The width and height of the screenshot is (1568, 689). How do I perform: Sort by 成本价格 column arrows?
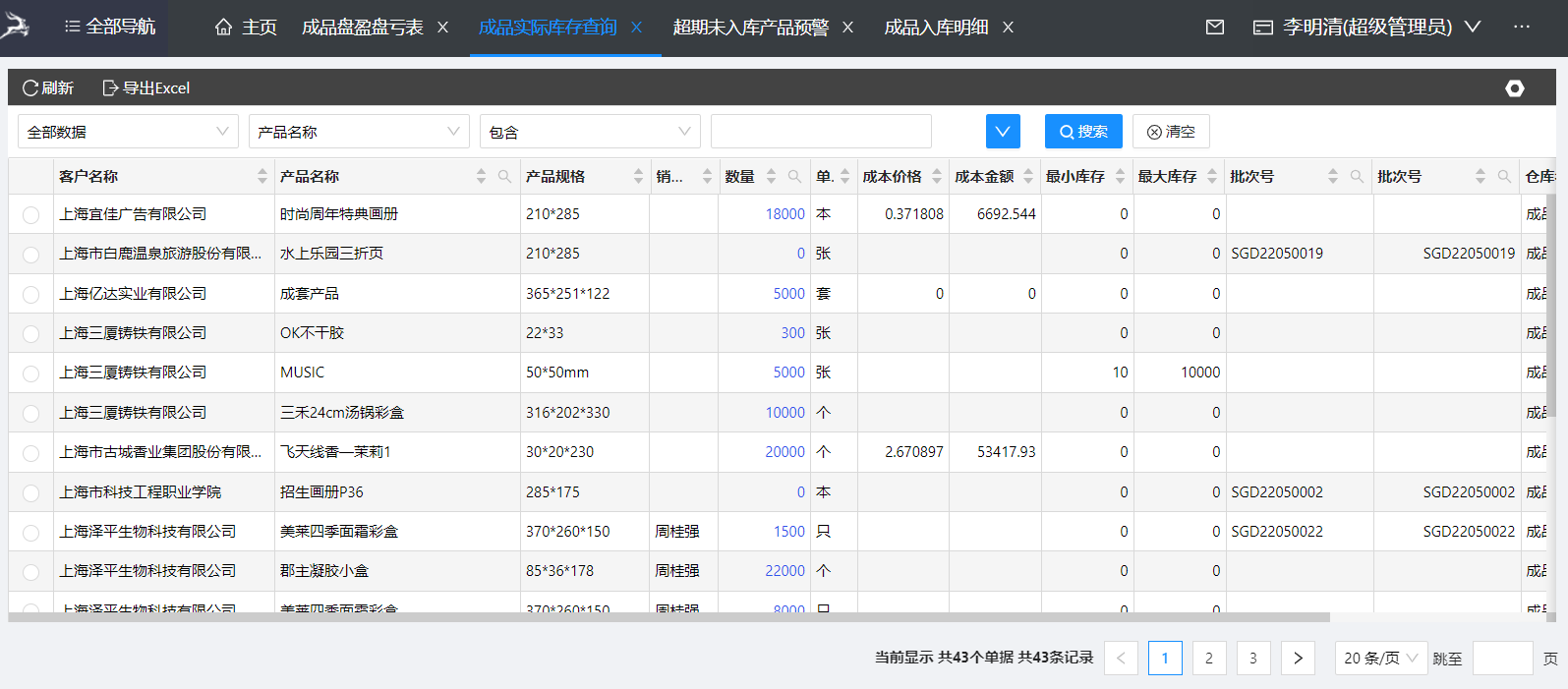pyautogui.click(x=937, y=177)
